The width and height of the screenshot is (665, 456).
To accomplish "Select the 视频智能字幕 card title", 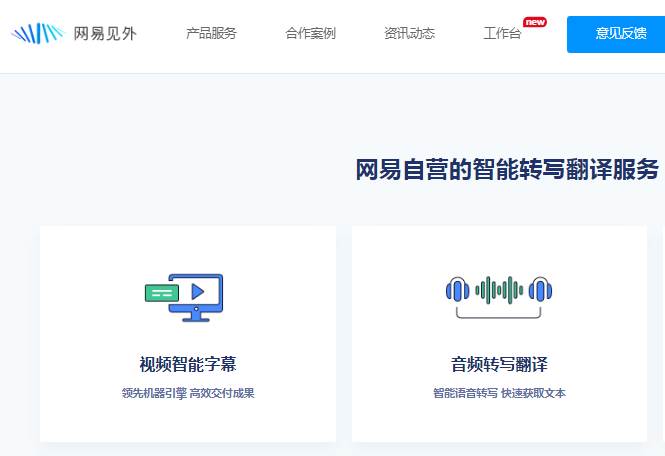I will point(188,364).
